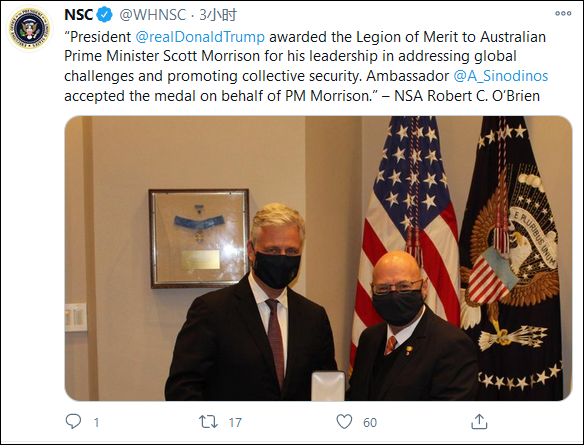Click the retweet count 17
Image resolution: width=584 pixels, height=445 pixels.
click(x=235, y=422)
